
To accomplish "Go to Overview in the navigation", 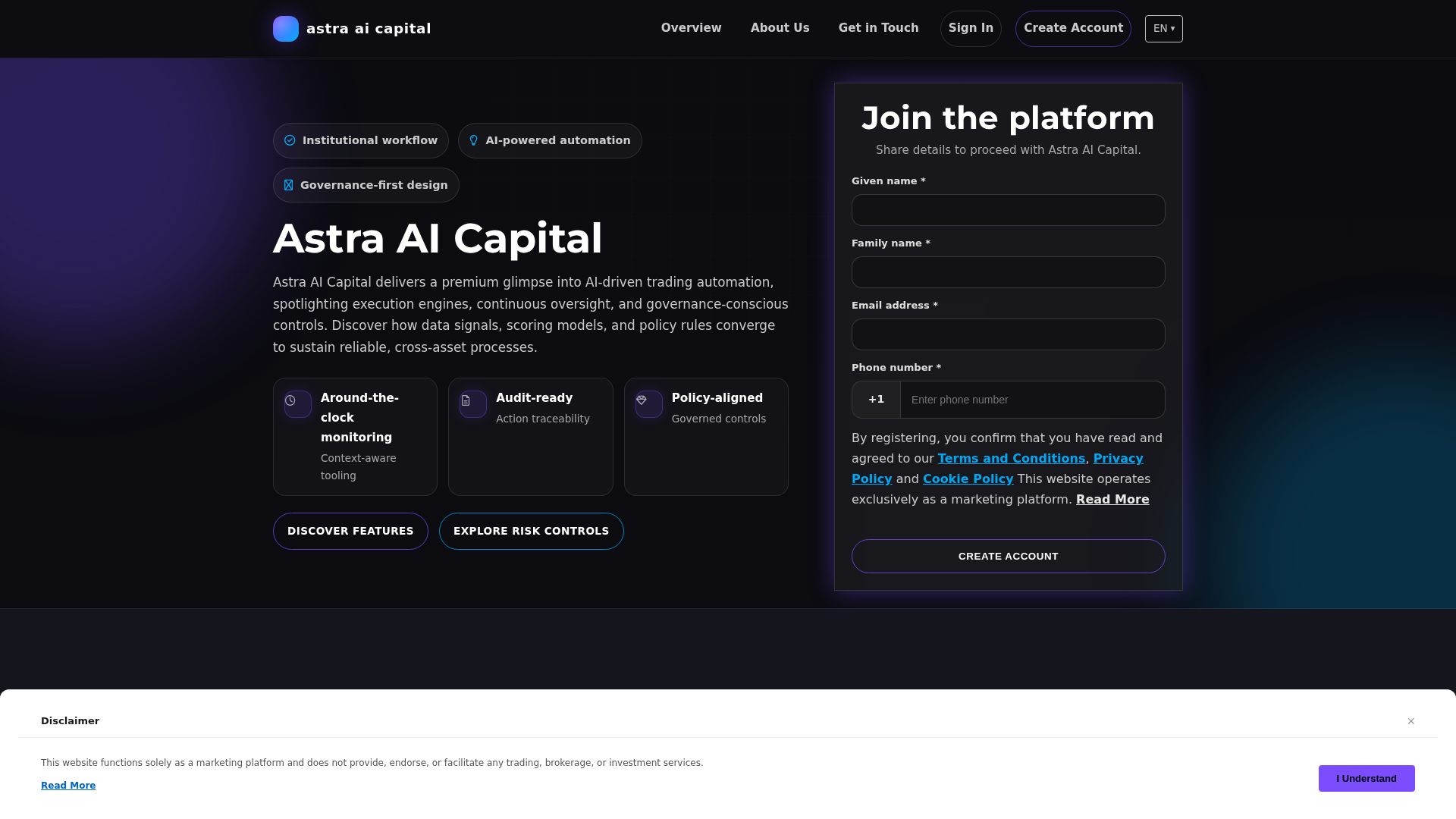I will click(692, 28).
